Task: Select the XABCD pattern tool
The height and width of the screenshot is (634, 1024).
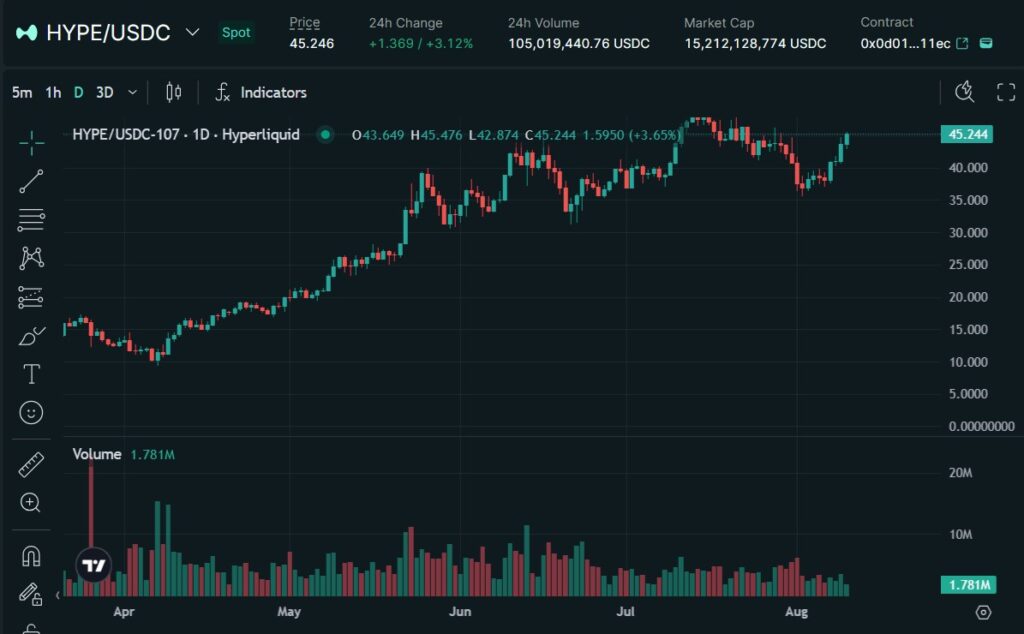Action: click(31, 259)
